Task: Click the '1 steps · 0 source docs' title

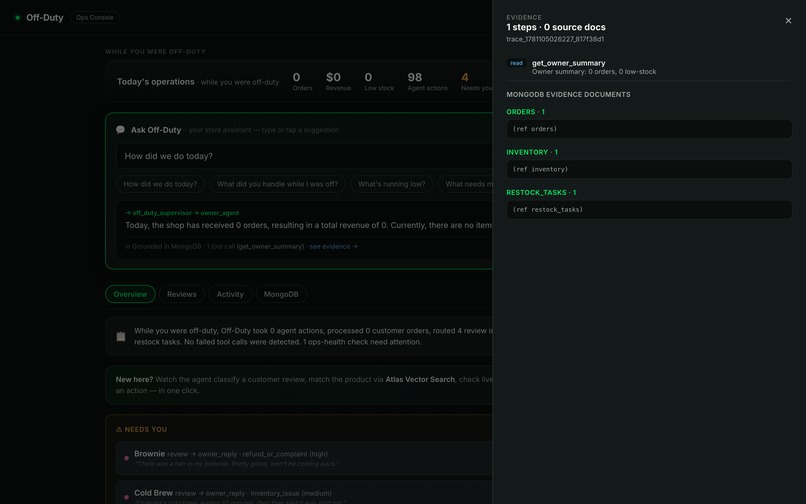Action: pyautogui.click(x=556, y=27)
